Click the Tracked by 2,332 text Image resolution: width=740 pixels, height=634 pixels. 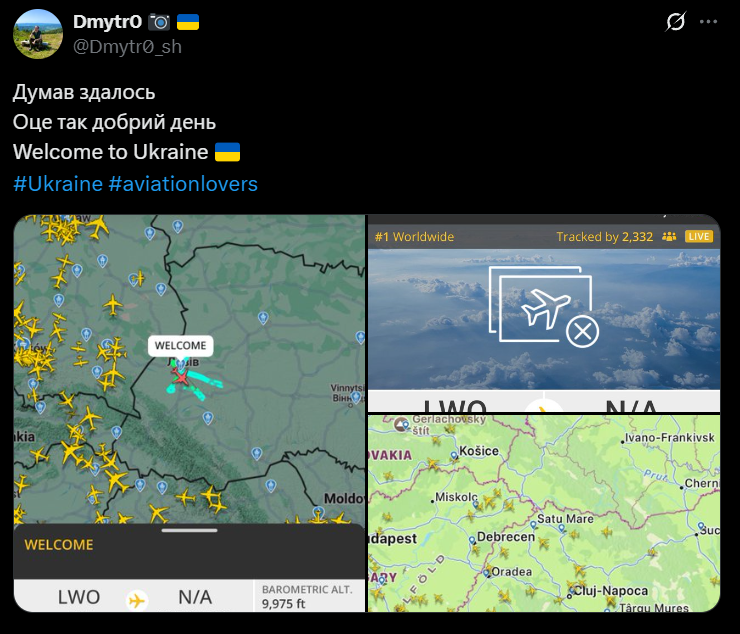coord(605,237)
